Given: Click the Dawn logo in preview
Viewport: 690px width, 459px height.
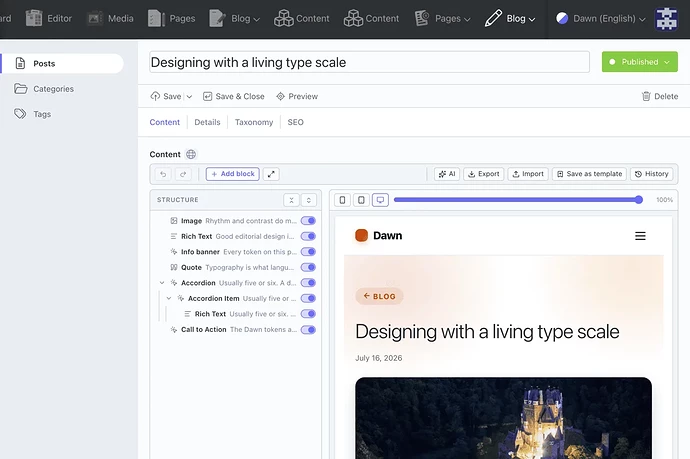Looking at the screenshot, I should tap(378, 235).
